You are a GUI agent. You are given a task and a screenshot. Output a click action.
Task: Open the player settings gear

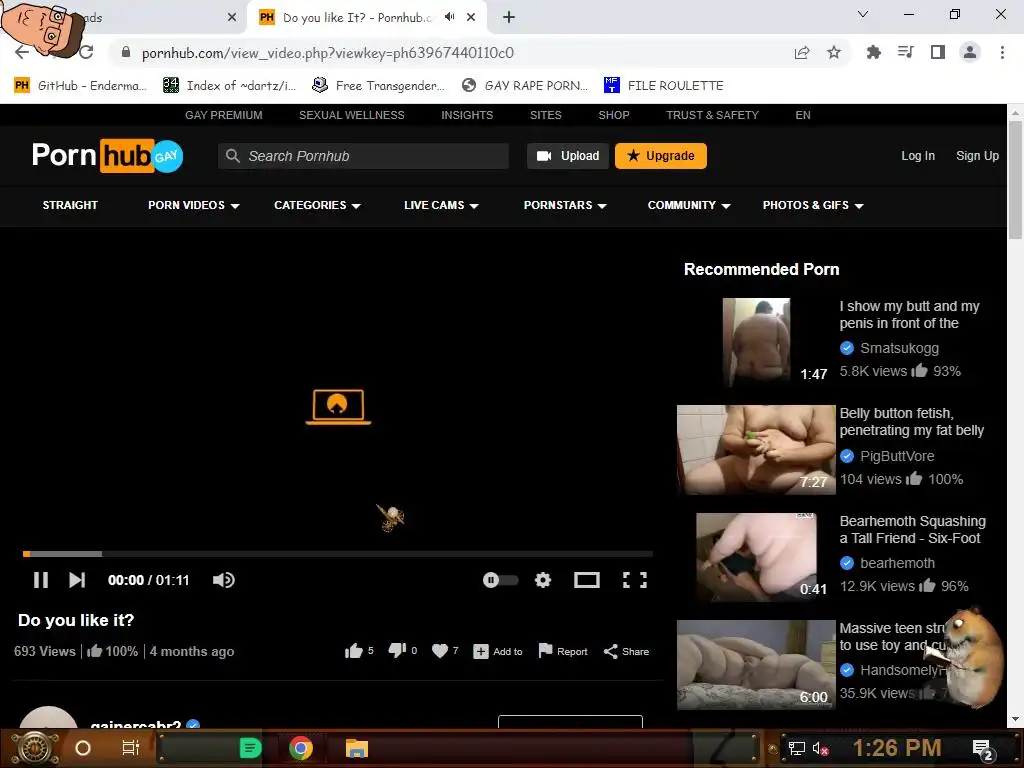[543, 580]
